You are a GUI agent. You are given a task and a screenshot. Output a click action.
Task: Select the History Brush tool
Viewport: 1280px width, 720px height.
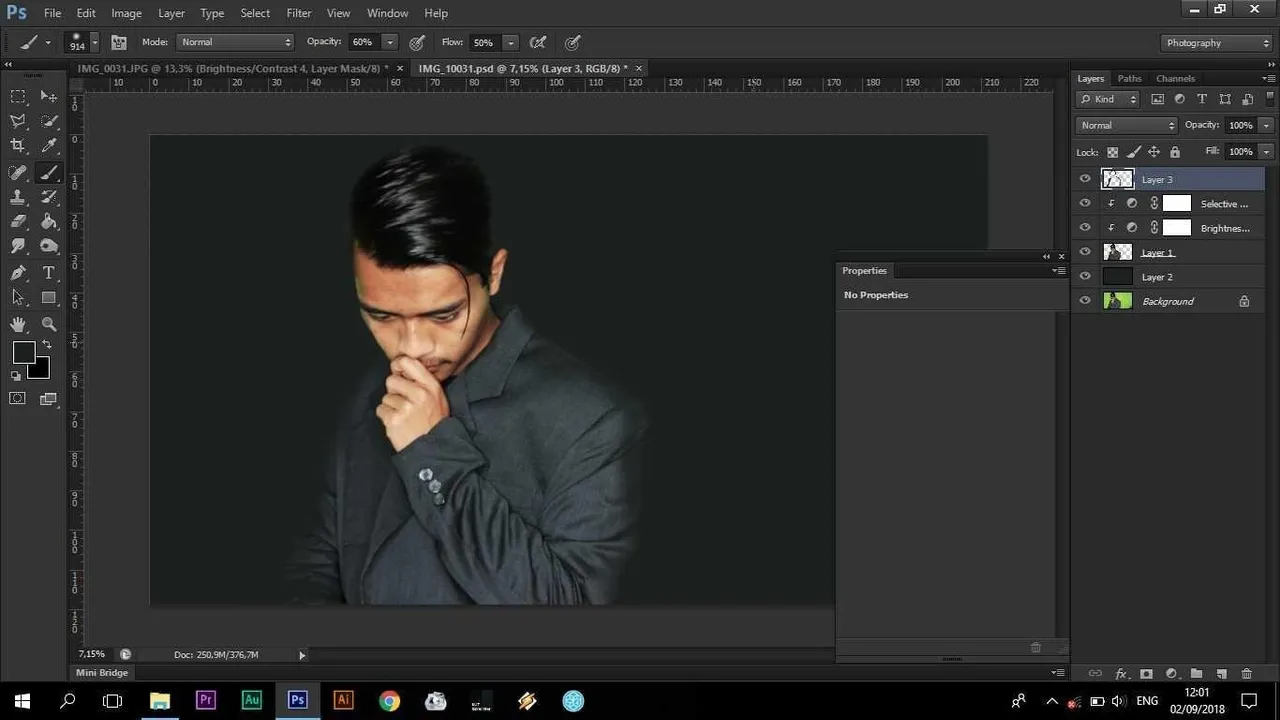tap(49, 197)
